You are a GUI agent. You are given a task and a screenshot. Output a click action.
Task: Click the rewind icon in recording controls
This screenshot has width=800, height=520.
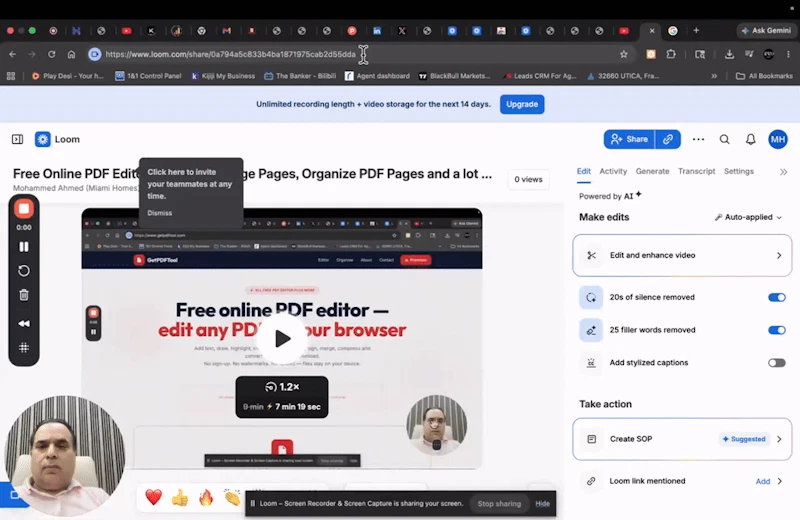tap(23, 324)
